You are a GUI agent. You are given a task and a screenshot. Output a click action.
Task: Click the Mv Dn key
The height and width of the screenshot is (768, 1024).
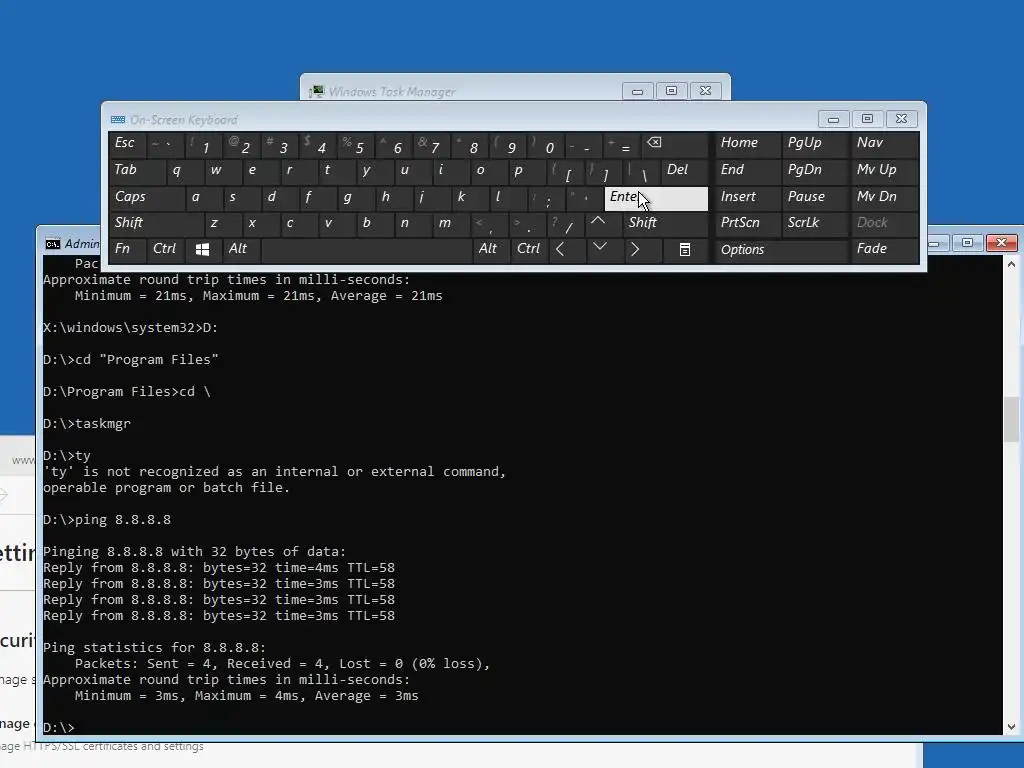point(885,197)
